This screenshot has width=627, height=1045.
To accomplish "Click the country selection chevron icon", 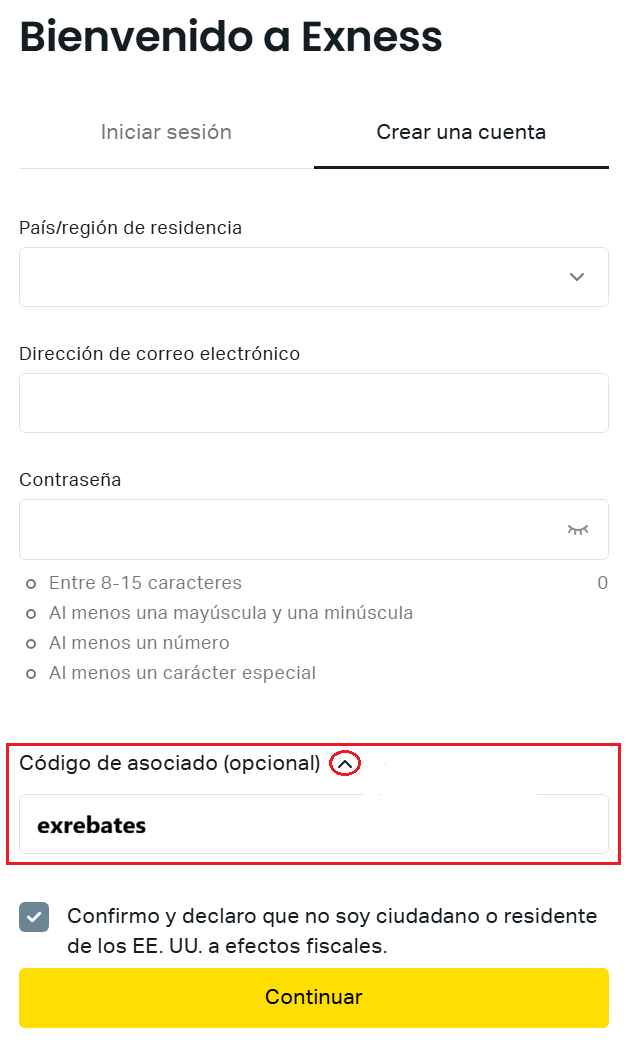I will click(x=577, y=276).
